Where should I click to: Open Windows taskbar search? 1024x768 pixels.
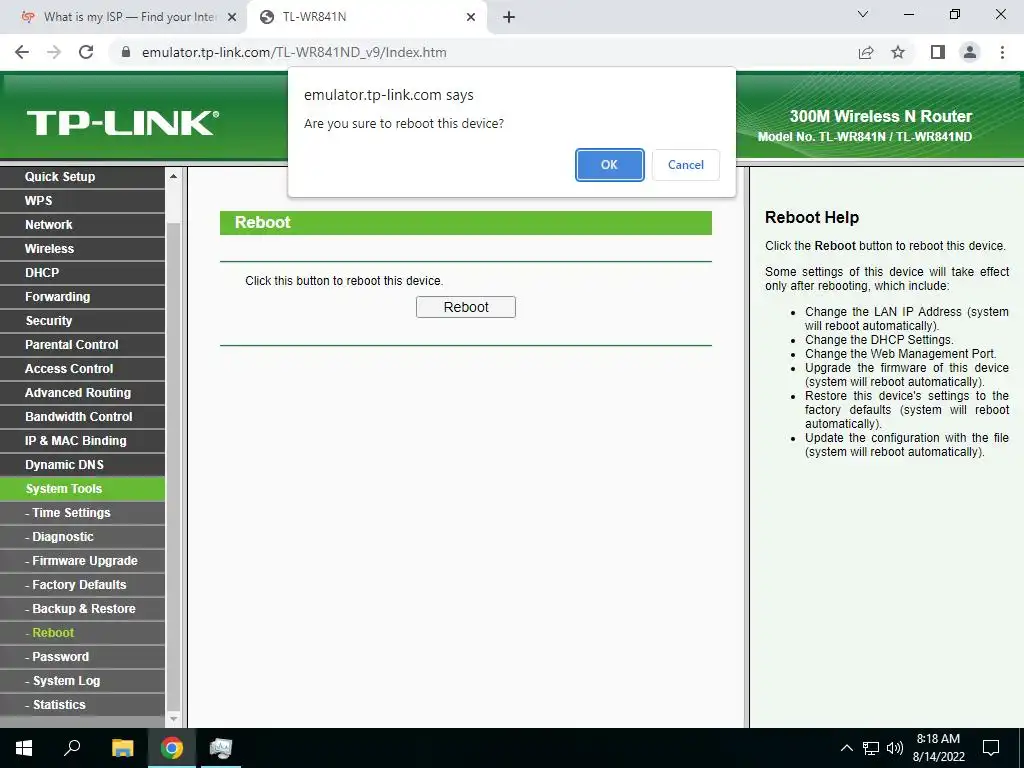[72, 748]
